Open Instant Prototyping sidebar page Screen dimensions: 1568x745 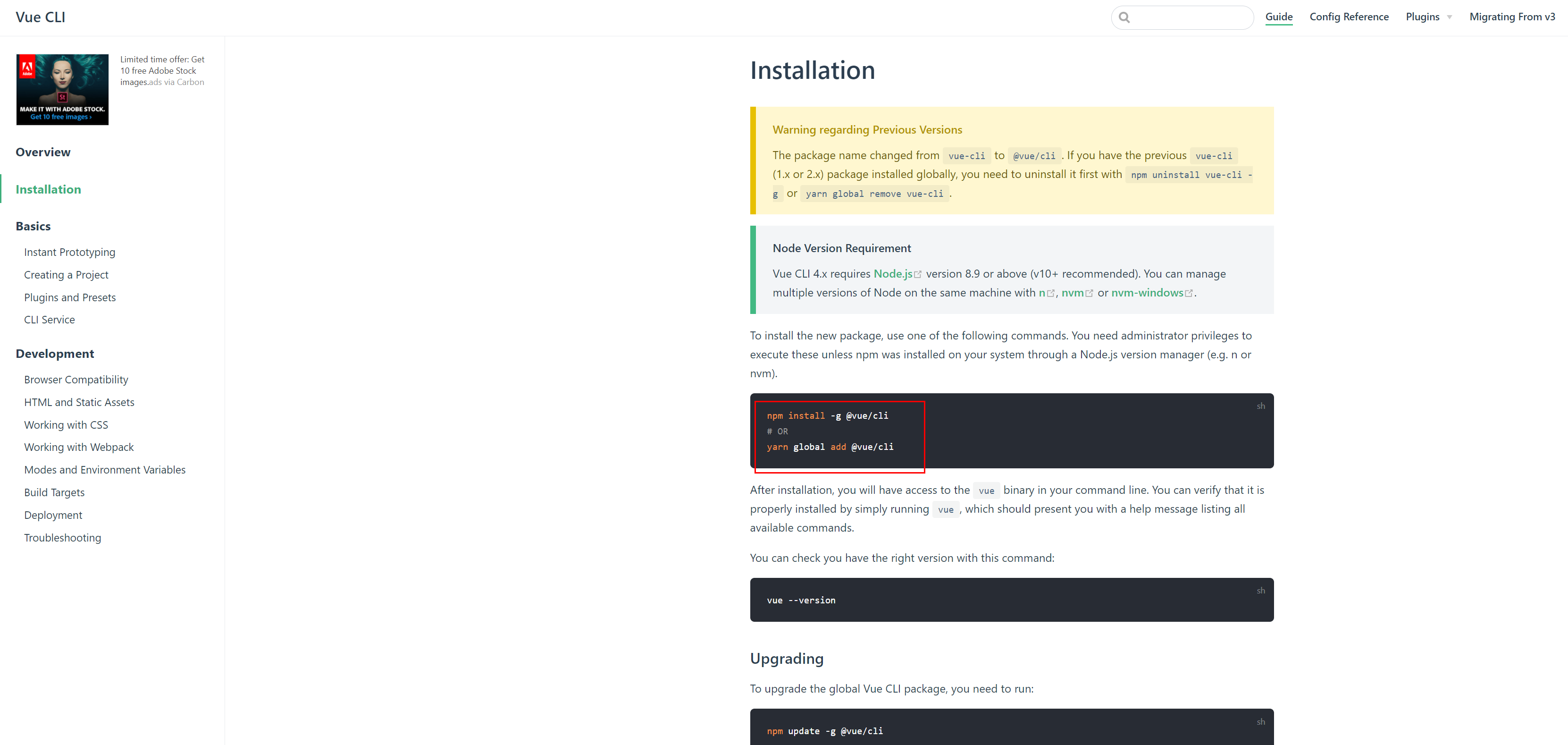click(69, 252)
